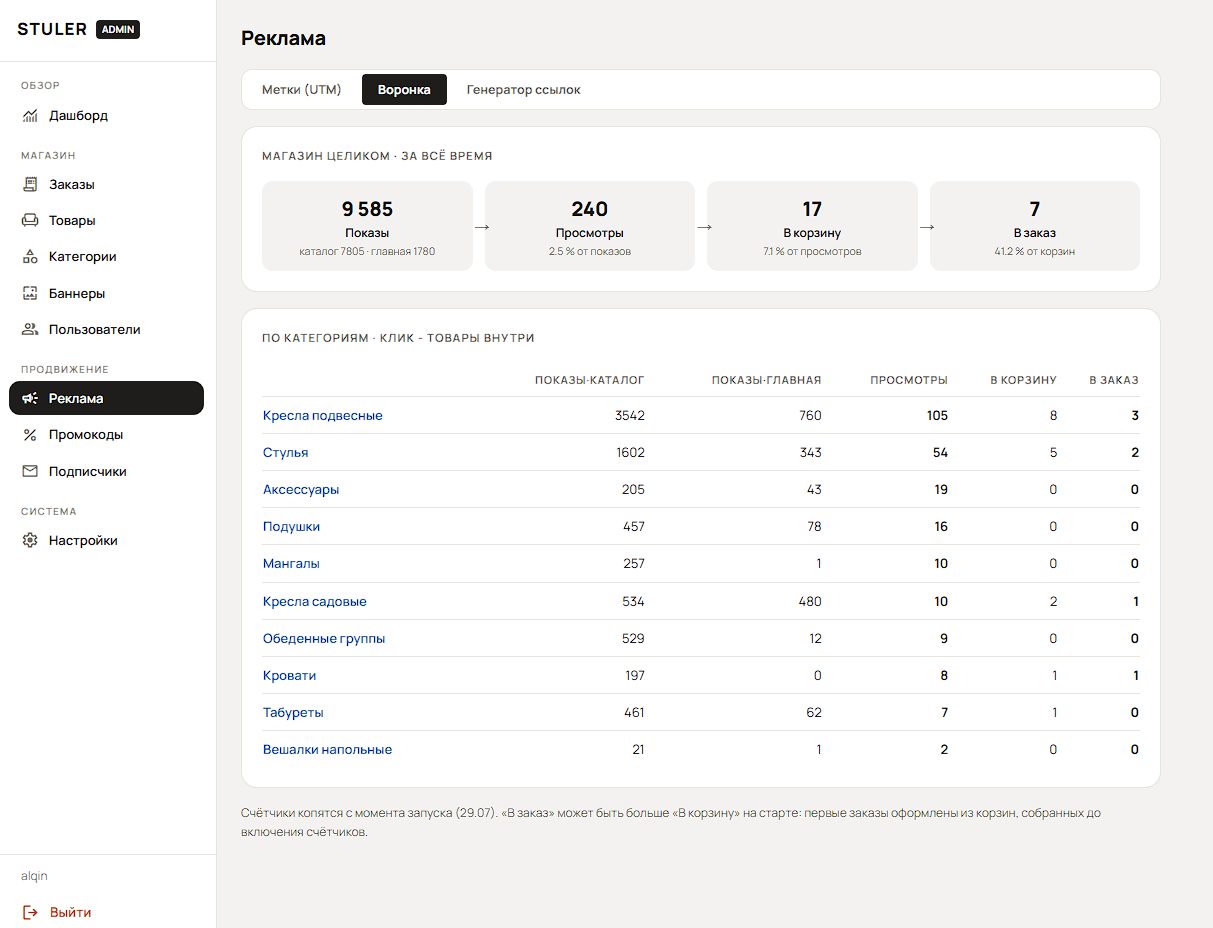Open the Стулья category link
Viewport: 1213px width, 928px height.
coord(286,453)
